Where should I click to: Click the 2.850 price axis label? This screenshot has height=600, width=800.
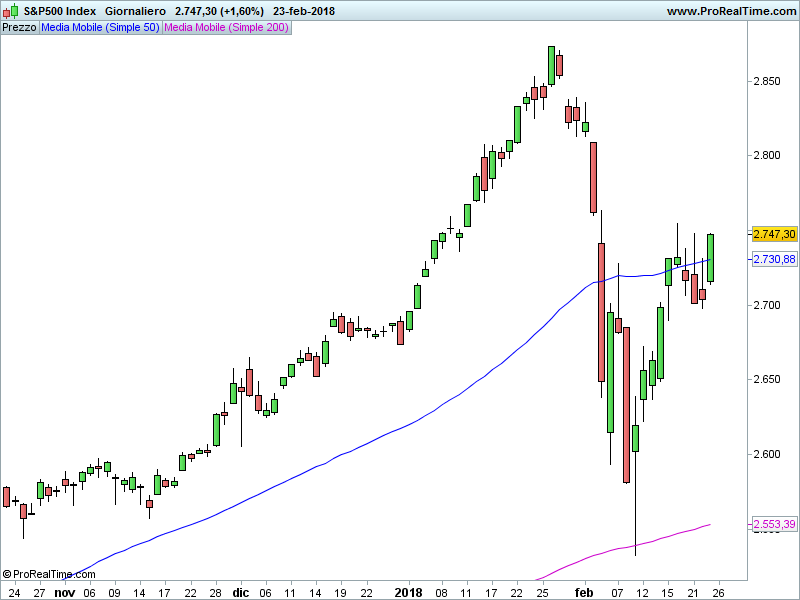[767, 81]
